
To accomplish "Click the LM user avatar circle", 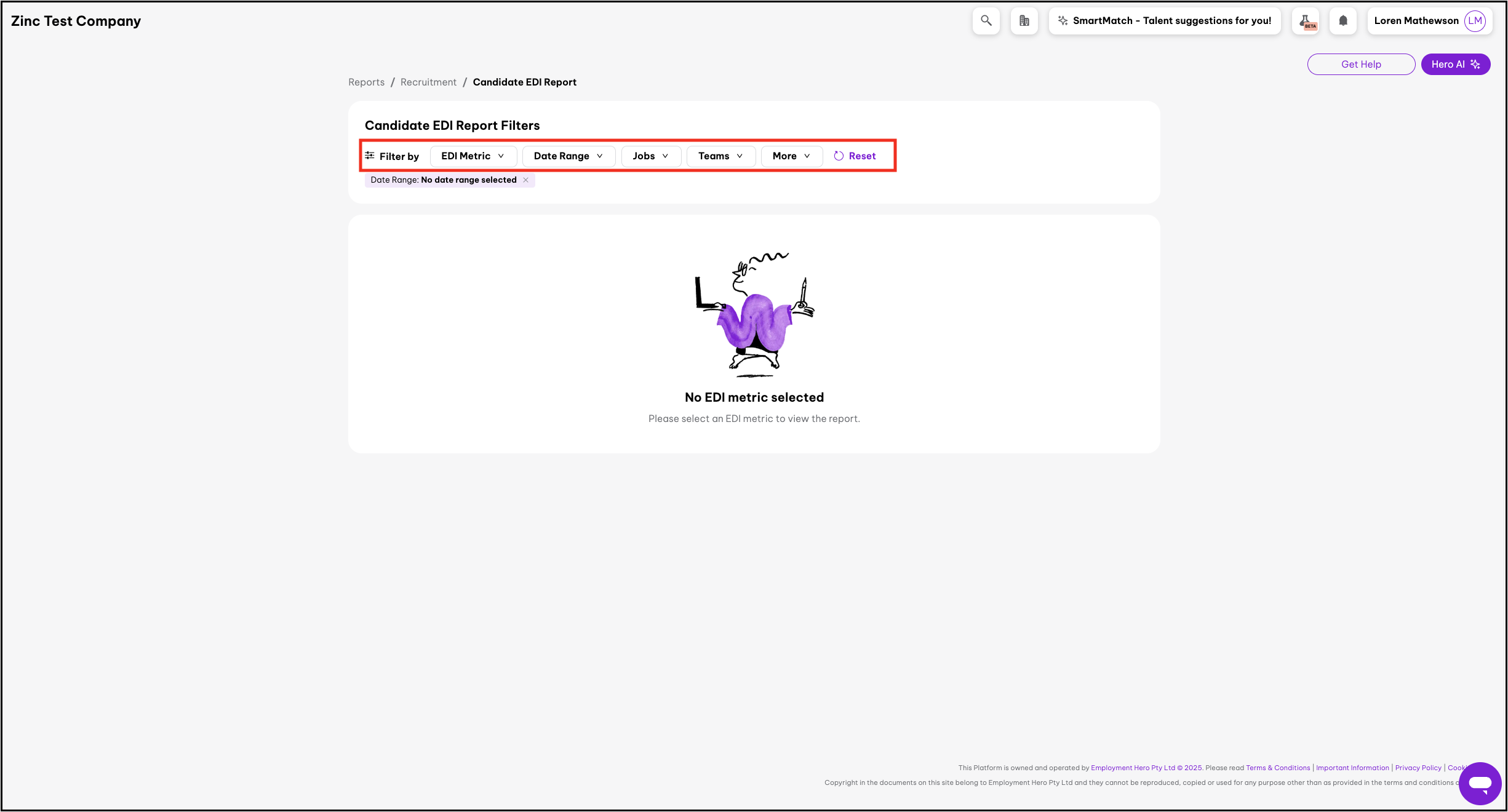I will pyautogui.click(x=1475, y=21).
